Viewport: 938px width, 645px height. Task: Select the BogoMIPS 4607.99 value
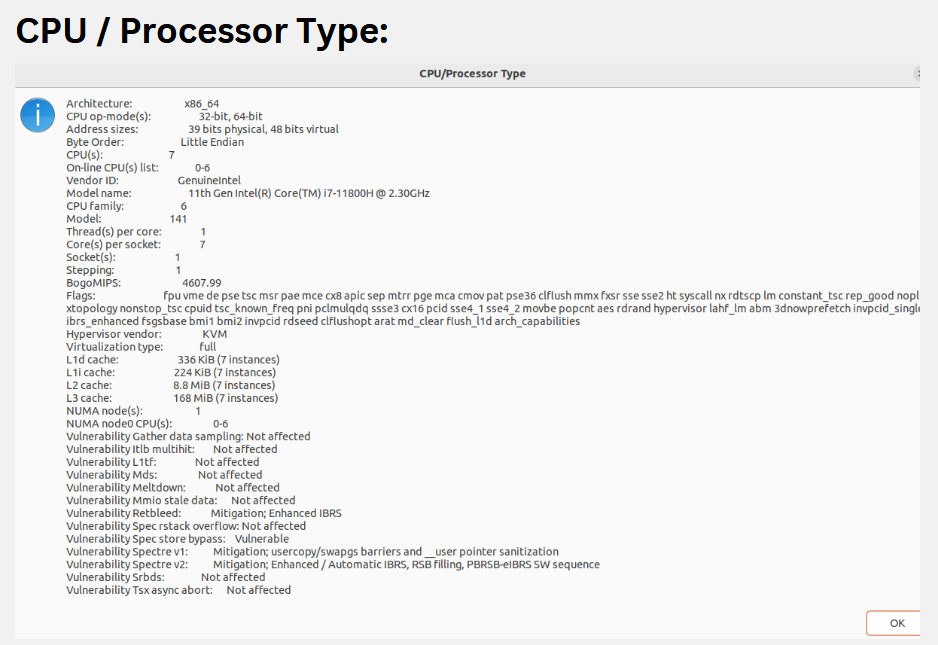pos(202,283)
